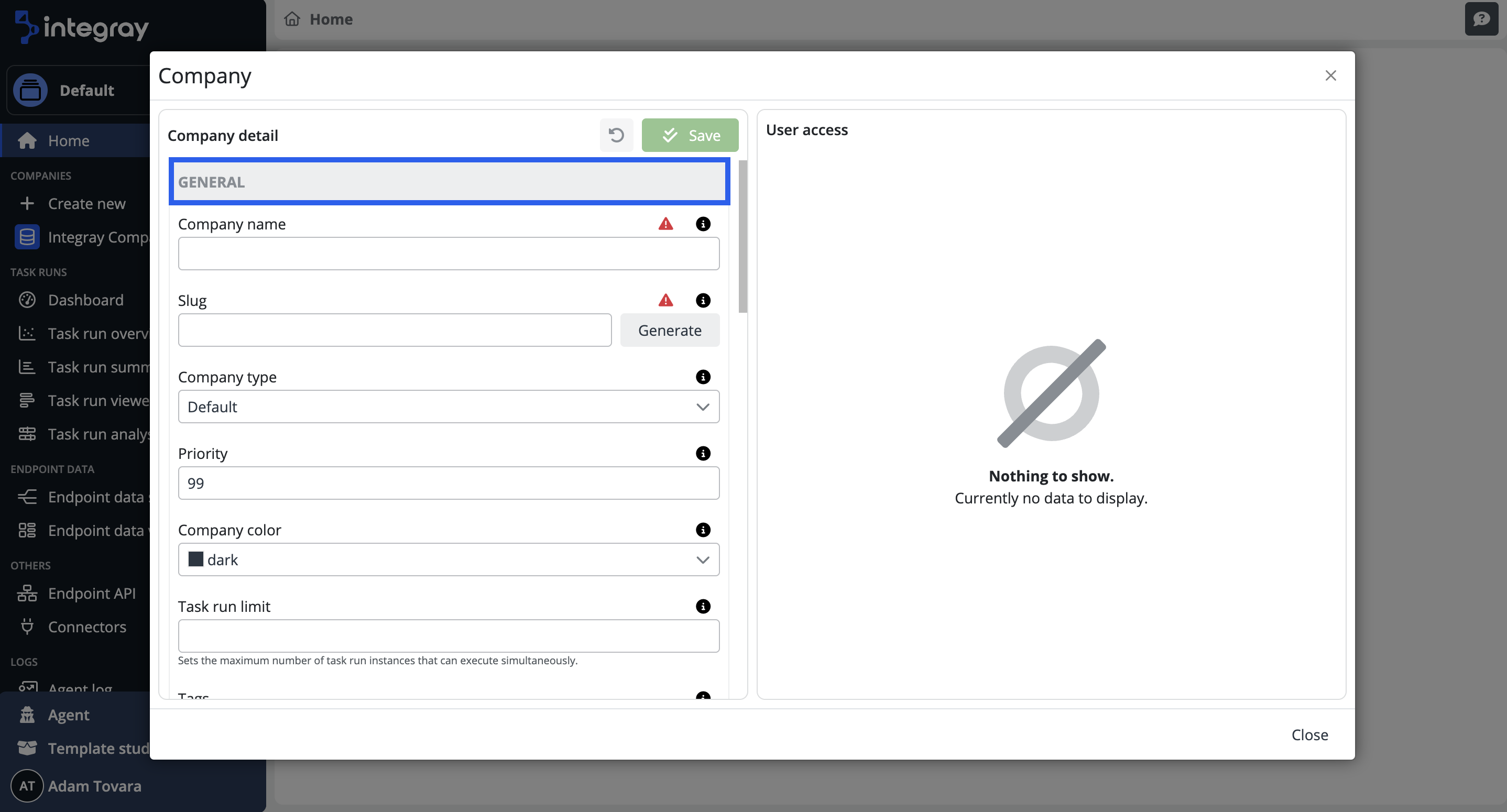Expand the Company color dropdown
This screenshot has height=812, width=1507.
click(448, 560)
